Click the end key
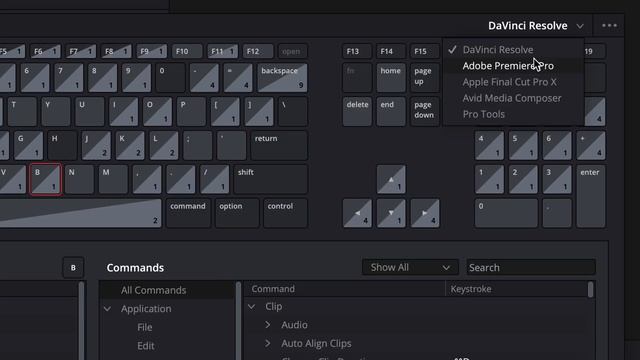 coord(391,111)
